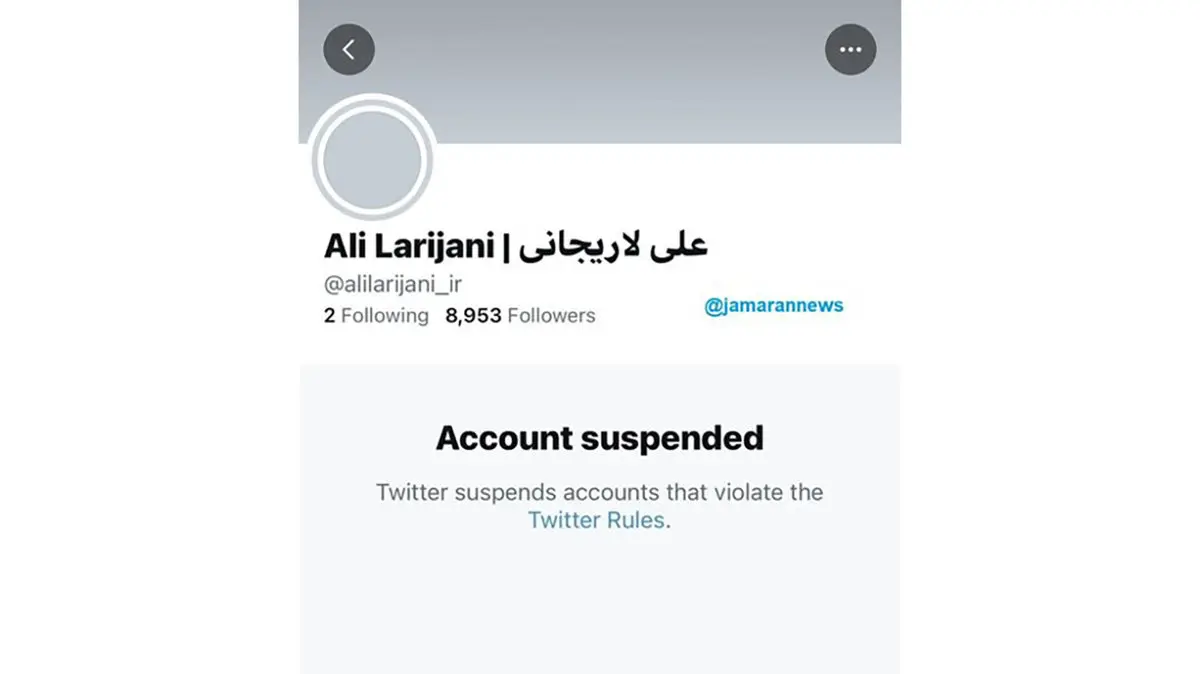Click the @alilarijani_ir handle
Screen dimensions: 1200x674
pyautogui.click(x=392, y=284)
